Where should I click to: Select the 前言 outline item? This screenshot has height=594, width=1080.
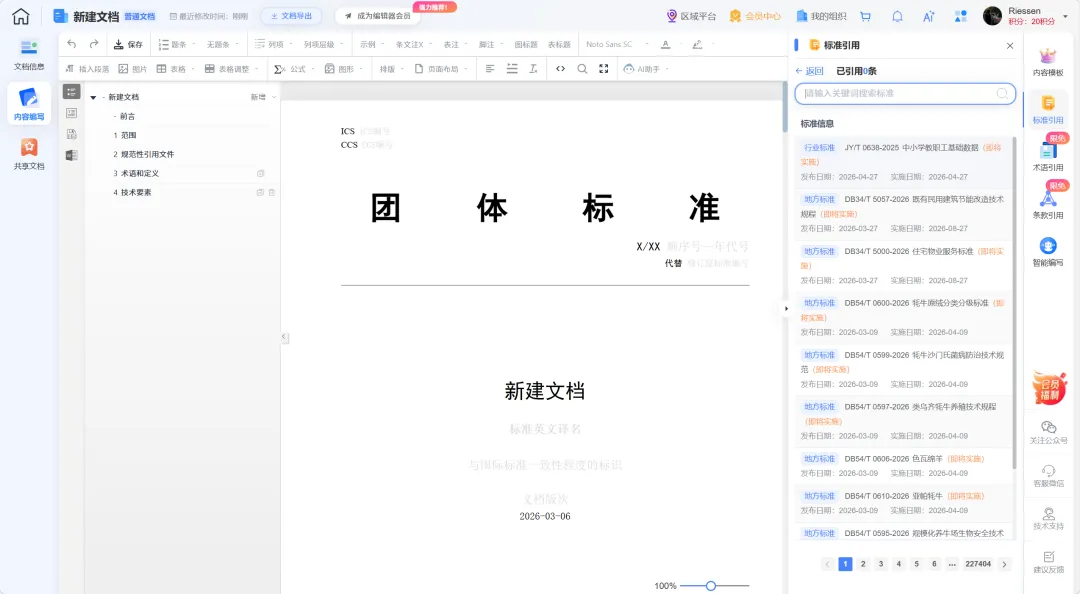click(127, 116)
